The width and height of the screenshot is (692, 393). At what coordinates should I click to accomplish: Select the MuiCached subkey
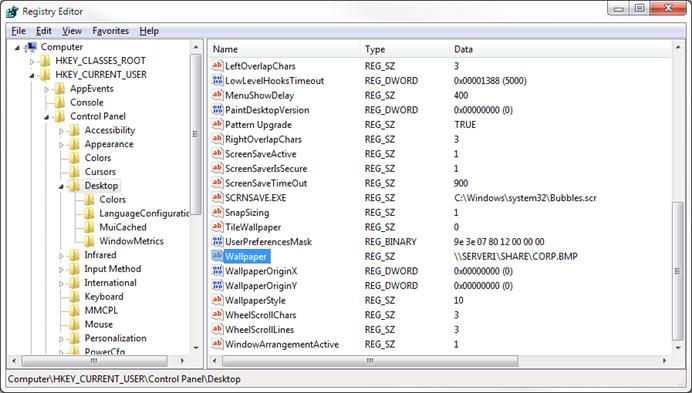point(123,227)
